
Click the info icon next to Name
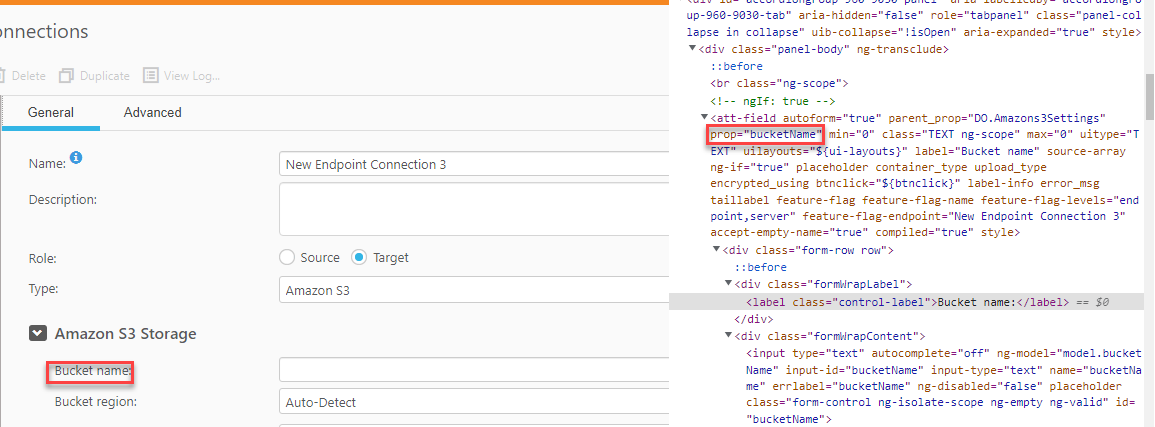point(76,158)
